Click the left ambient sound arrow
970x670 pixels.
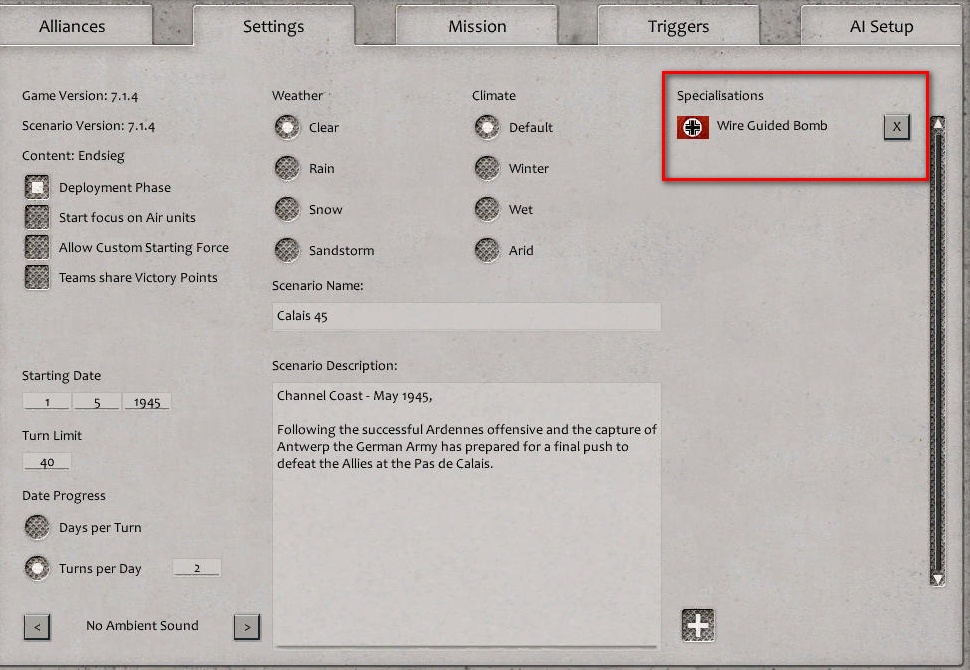point(37,627)
